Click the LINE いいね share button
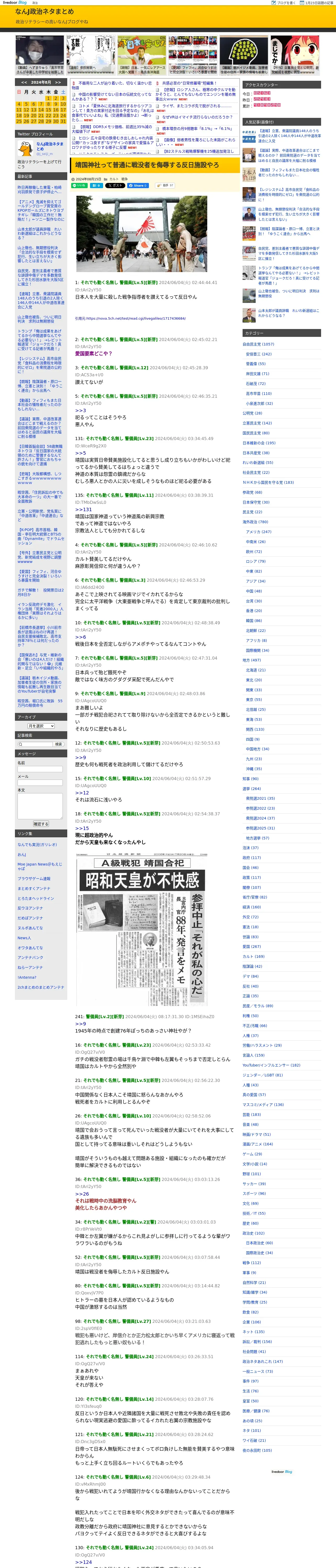 pos(79,185)
